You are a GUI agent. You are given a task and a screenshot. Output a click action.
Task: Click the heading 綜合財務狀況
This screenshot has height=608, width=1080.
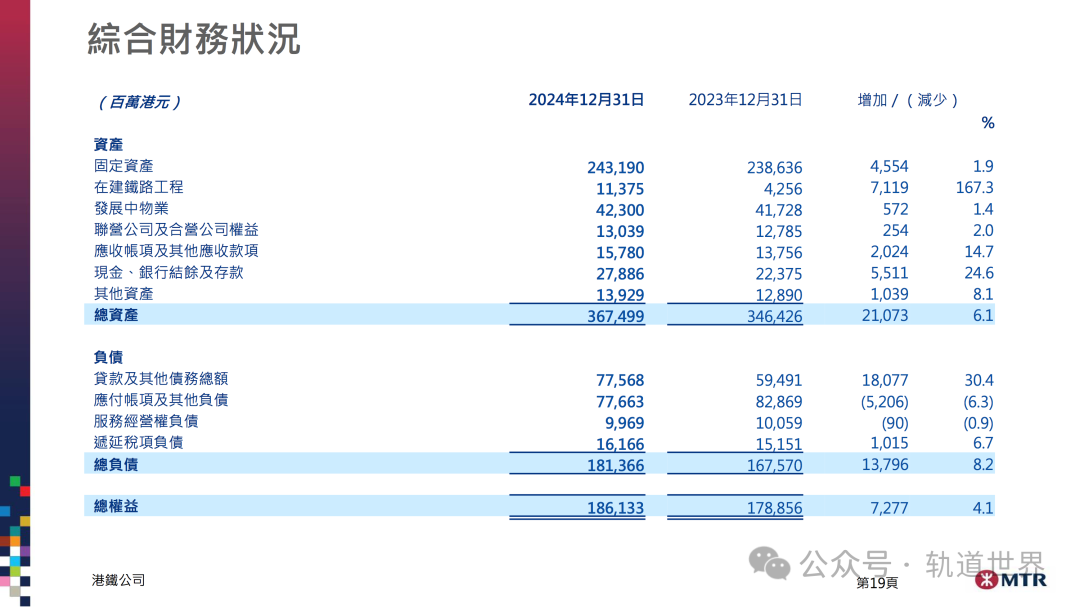[194, 39]
